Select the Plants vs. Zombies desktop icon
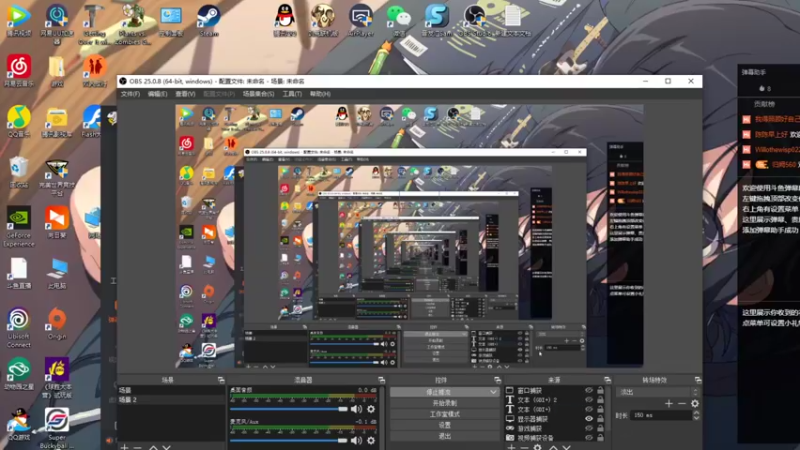The image size is (800, 450). tap(133, 23)
